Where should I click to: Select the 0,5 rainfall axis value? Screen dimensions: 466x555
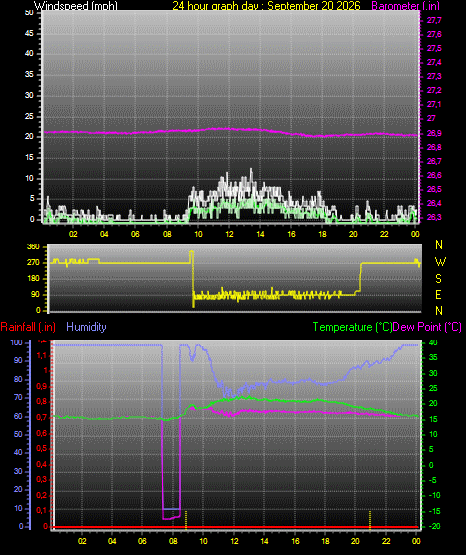pos(41,448)
